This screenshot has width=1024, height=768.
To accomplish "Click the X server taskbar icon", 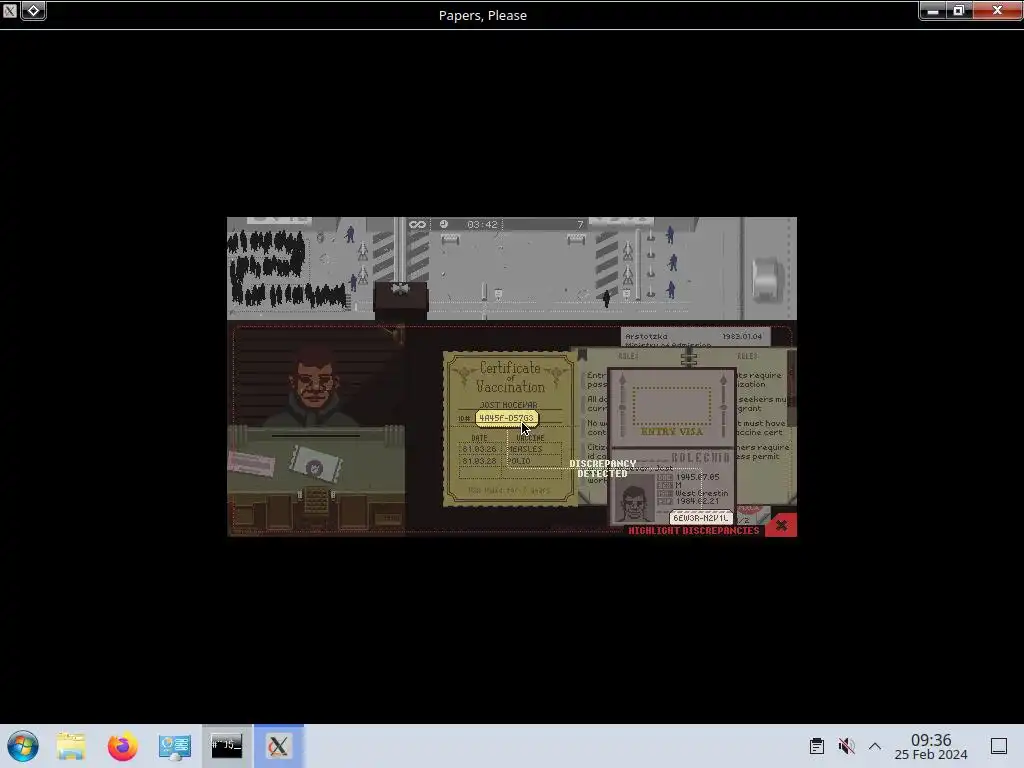I will [x=278, y=746].
